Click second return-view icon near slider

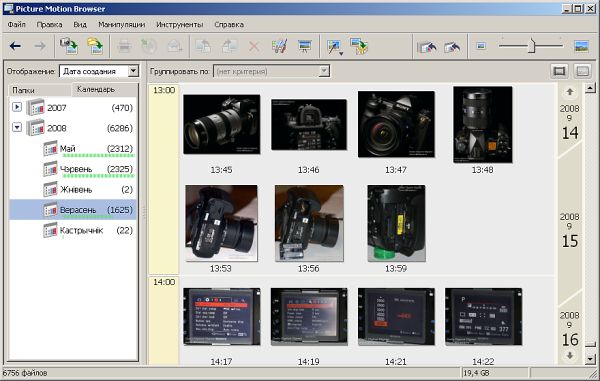pyautogui.click(x=452, y=47)
